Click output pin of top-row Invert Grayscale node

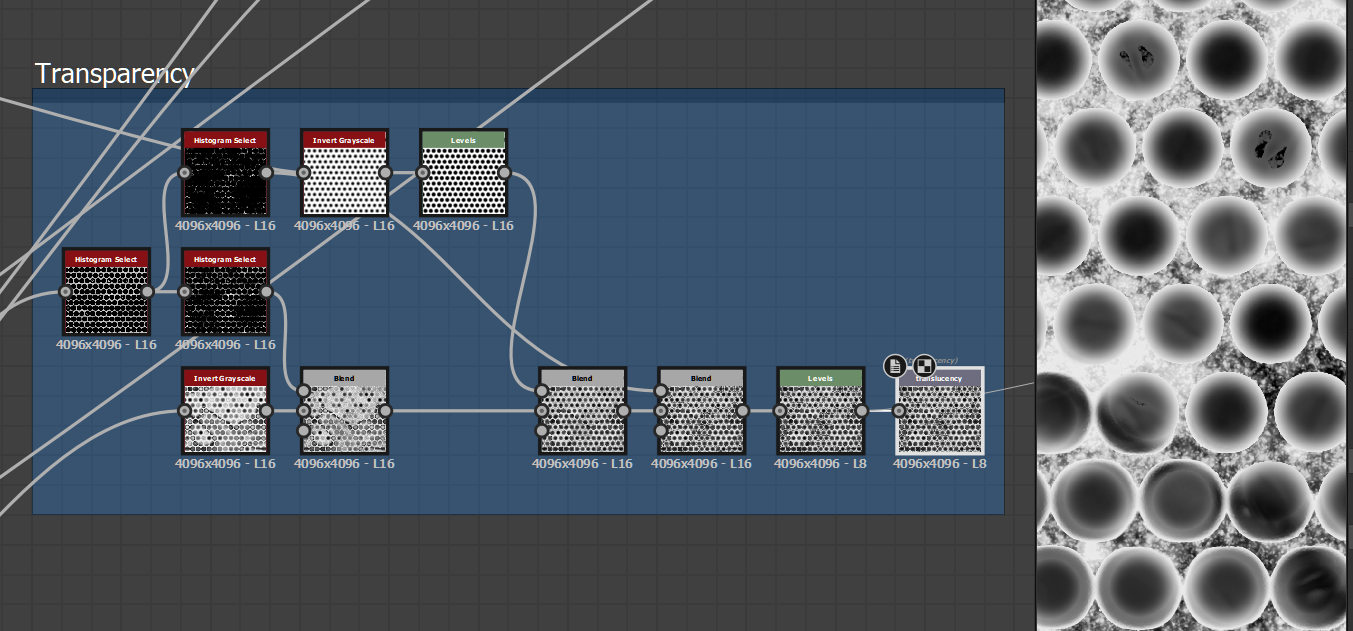[x=386, y=173]
